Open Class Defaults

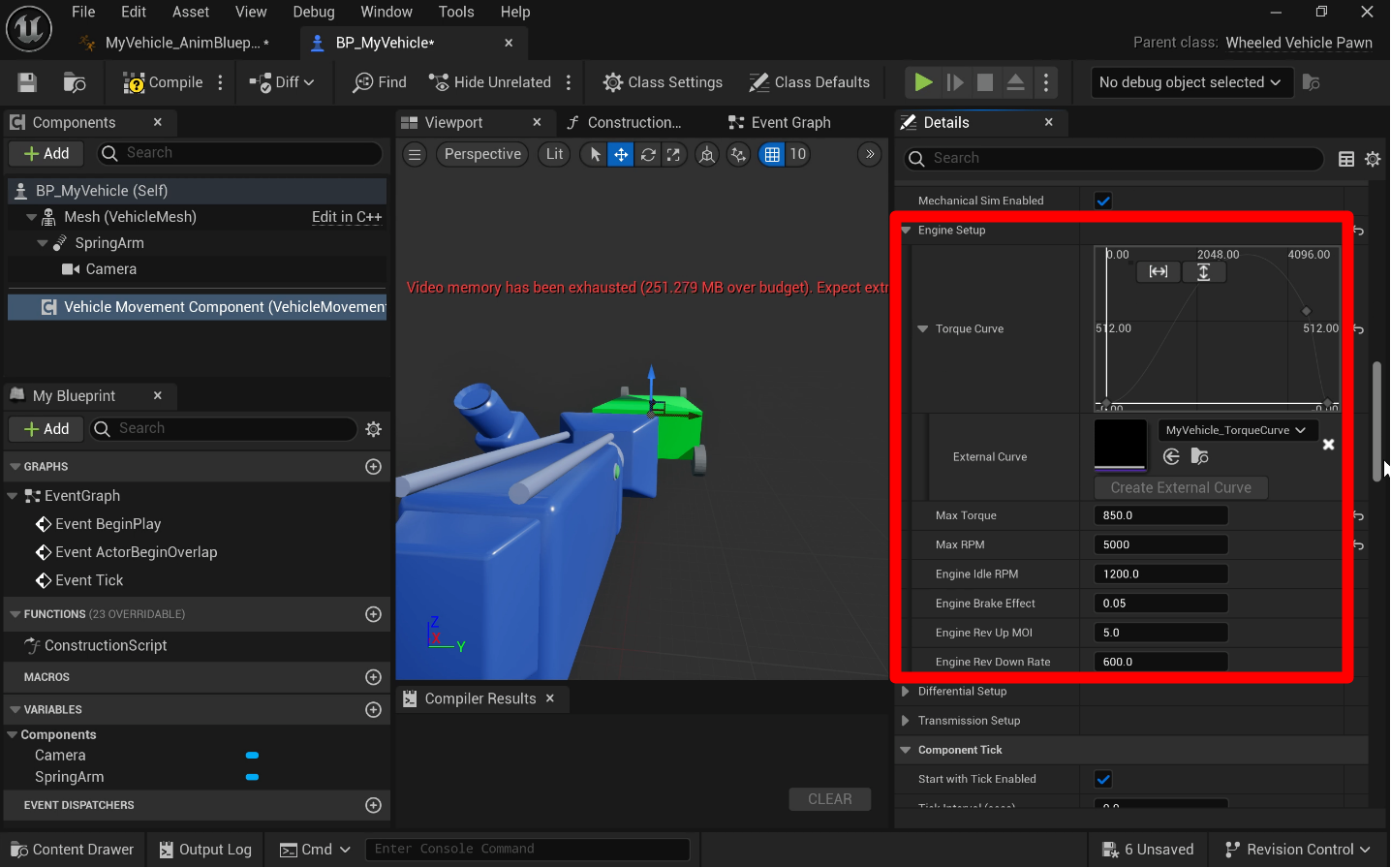coord(810,82)
